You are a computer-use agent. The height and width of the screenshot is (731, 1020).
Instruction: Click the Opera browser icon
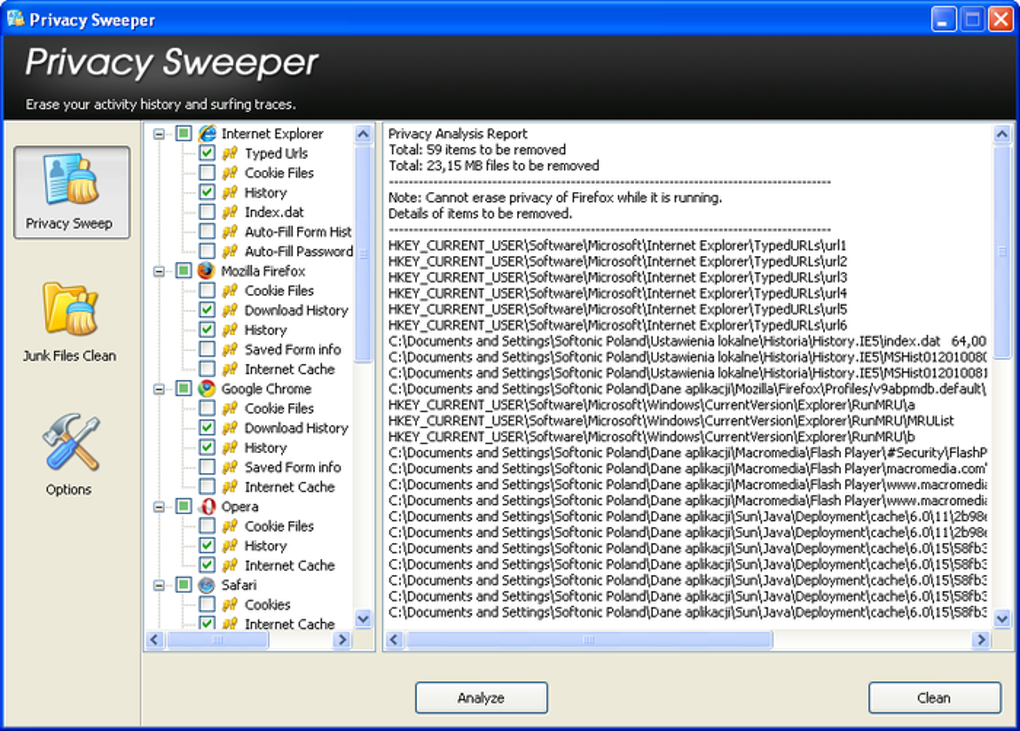pos(207,506)
